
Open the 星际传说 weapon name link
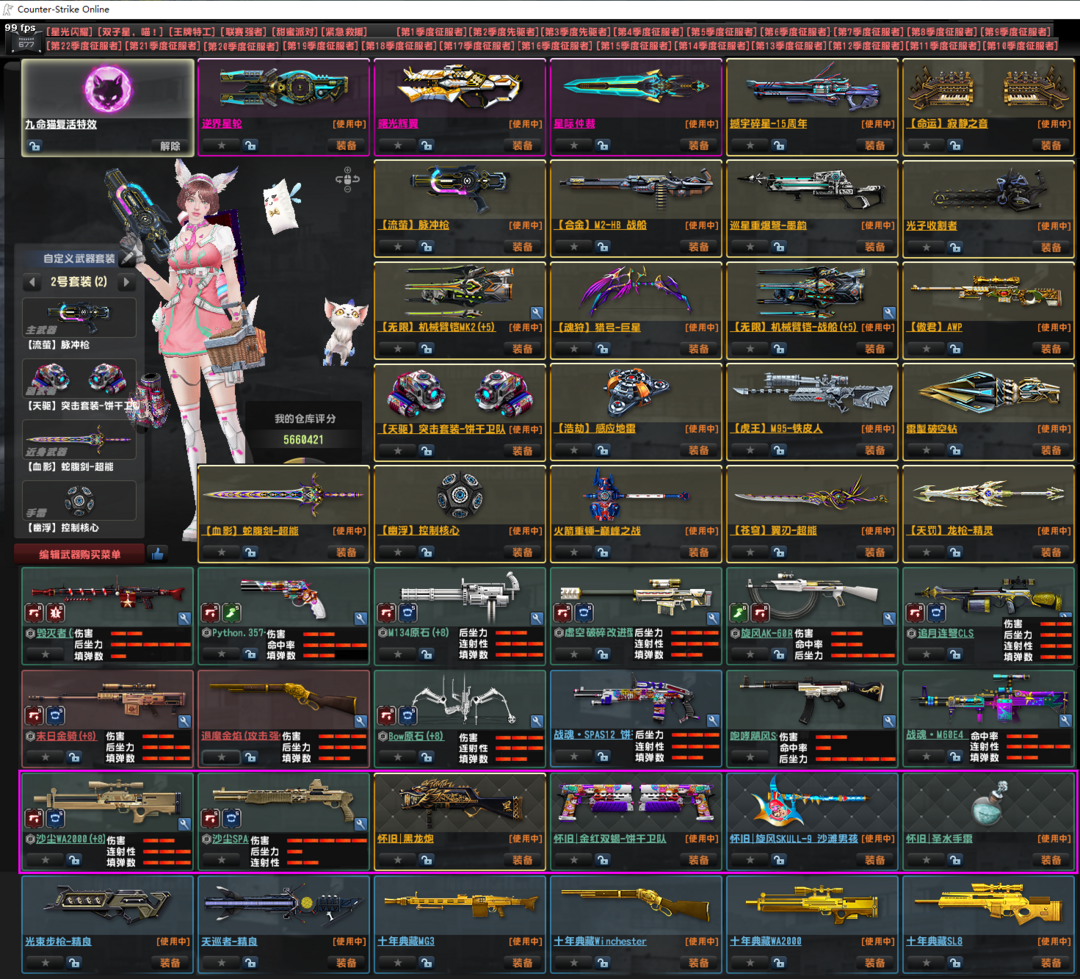(x=574, y=124)
